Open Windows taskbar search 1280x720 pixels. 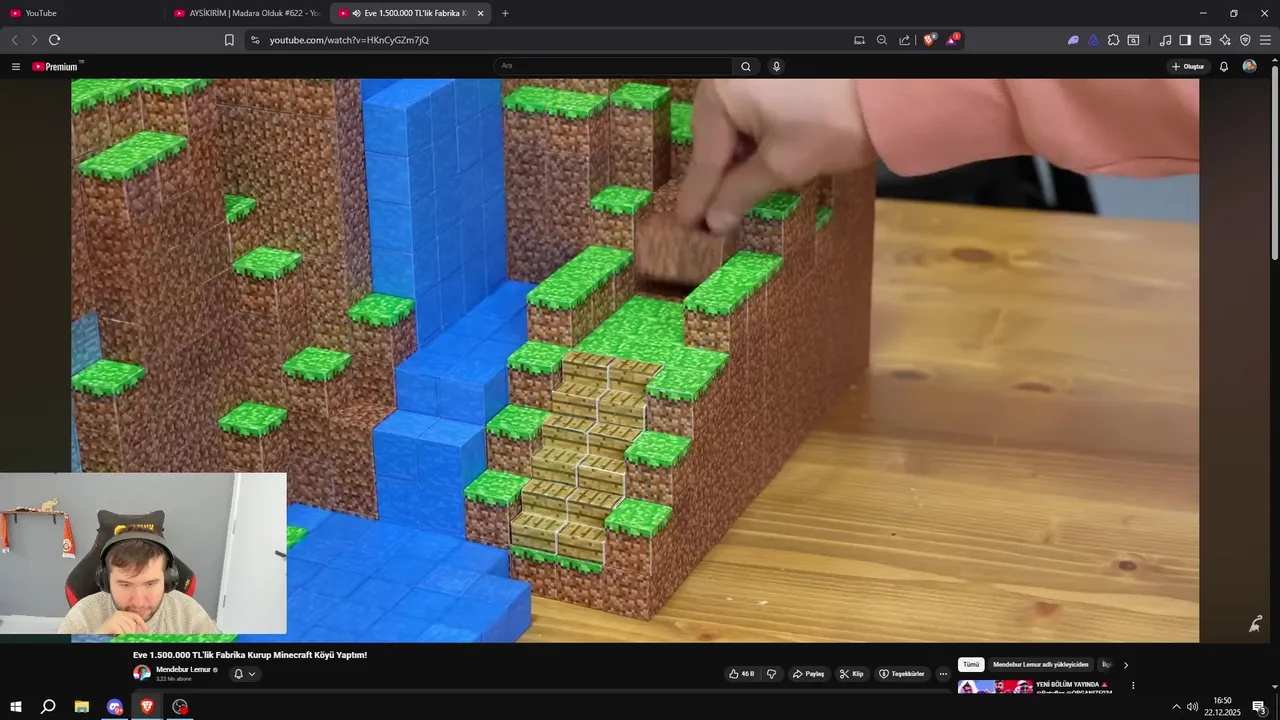tap(48, 707)
